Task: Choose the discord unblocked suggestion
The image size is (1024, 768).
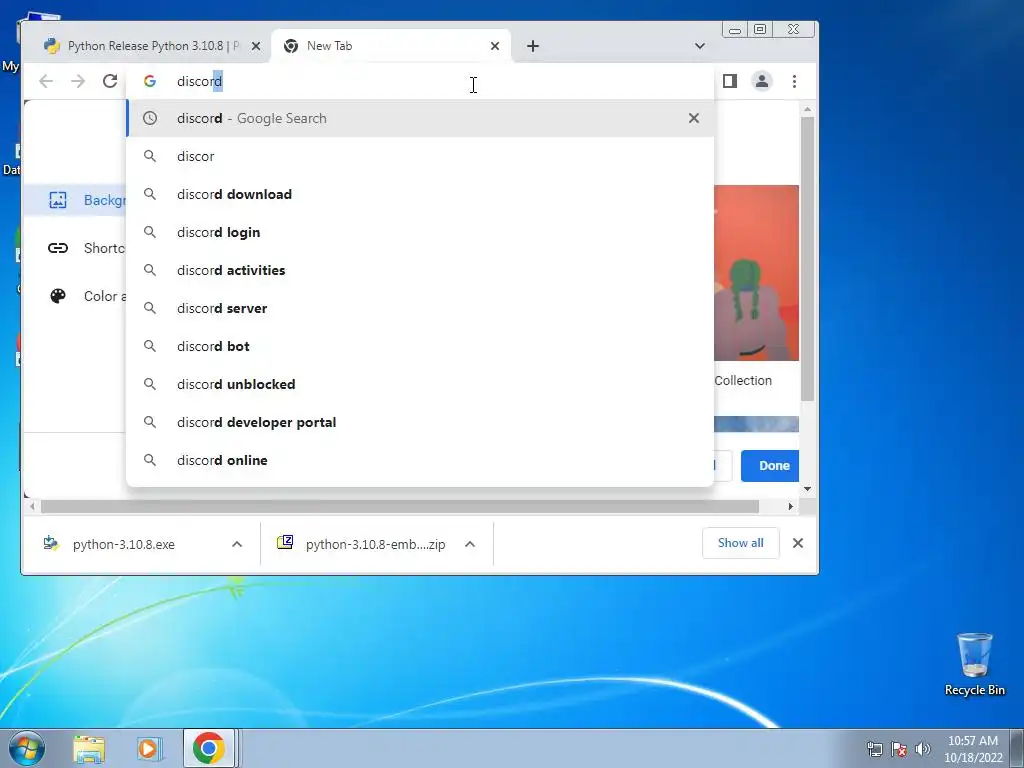Action: tap(420, 384)
